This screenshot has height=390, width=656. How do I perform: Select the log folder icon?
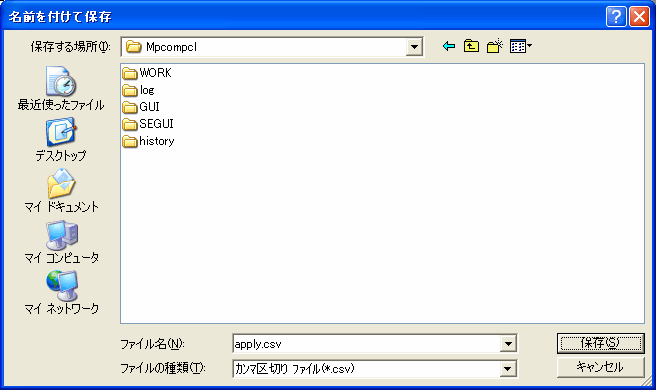tap(130, 90)
